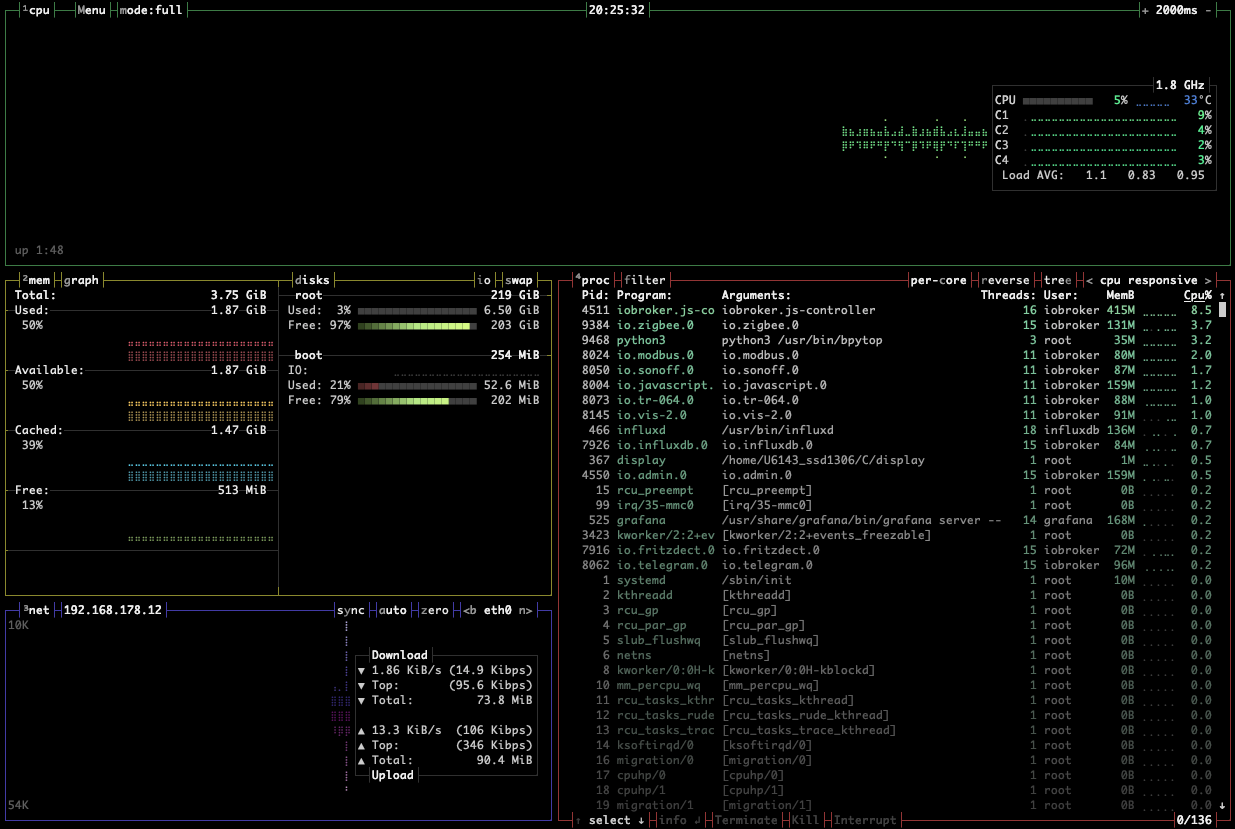Click the filter field in proc box
Viewport: 1235px width, 829px height.
[645, 280]
